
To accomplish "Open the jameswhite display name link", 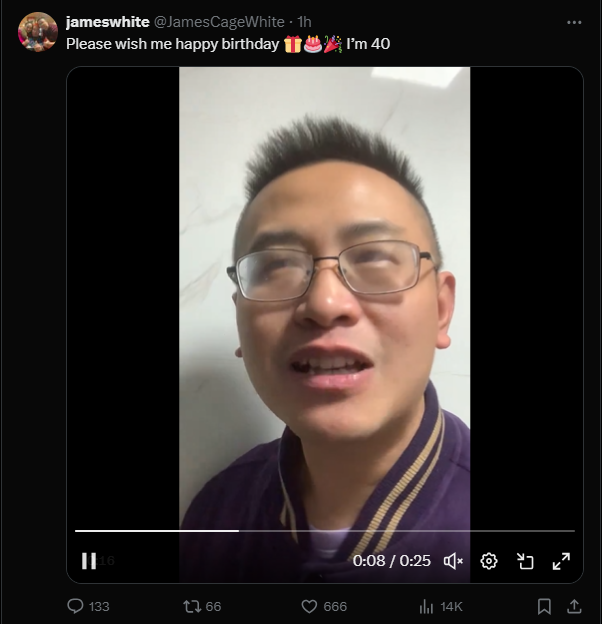I will 107,22.
